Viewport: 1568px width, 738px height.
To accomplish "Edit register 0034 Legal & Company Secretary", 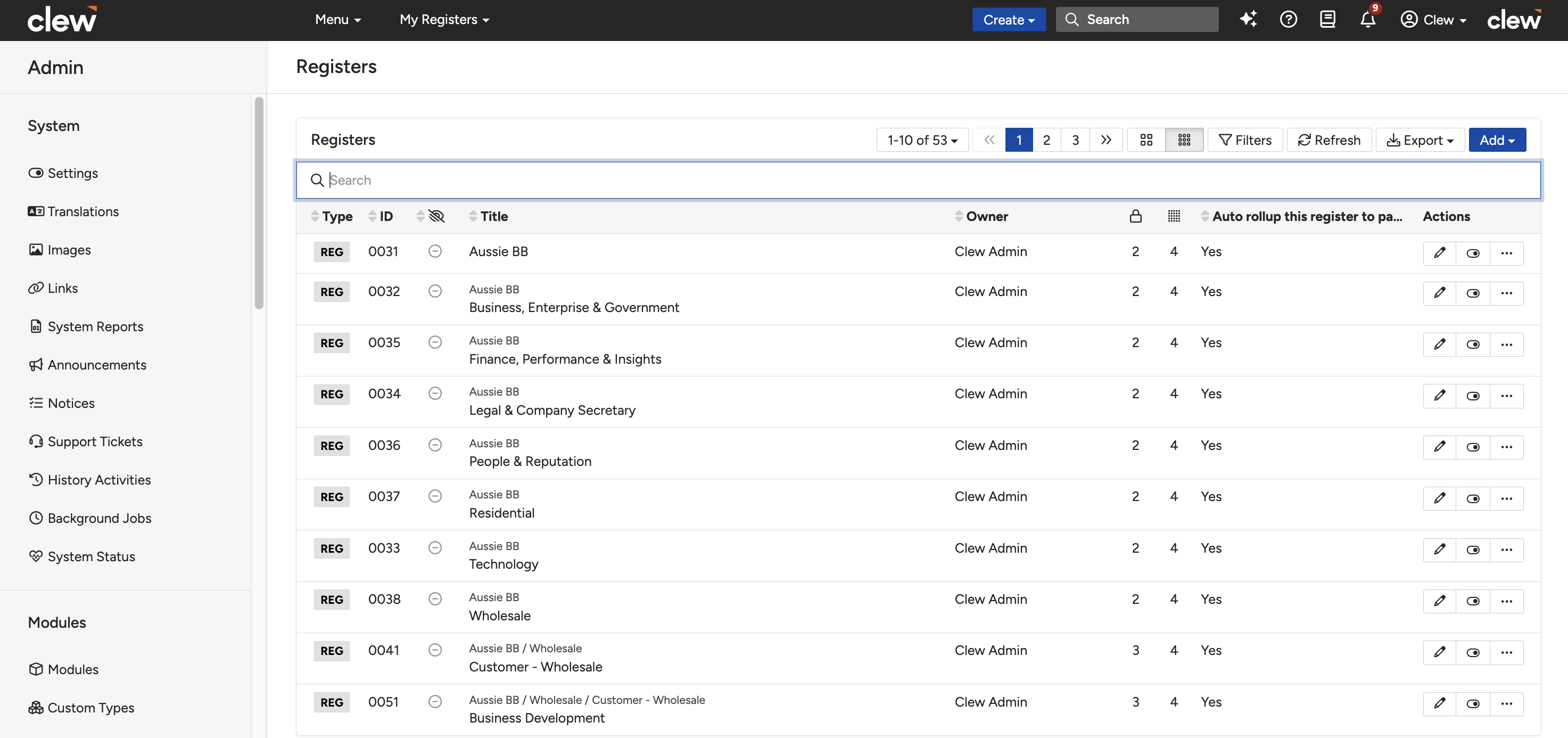I will [x=1440, y=396].
